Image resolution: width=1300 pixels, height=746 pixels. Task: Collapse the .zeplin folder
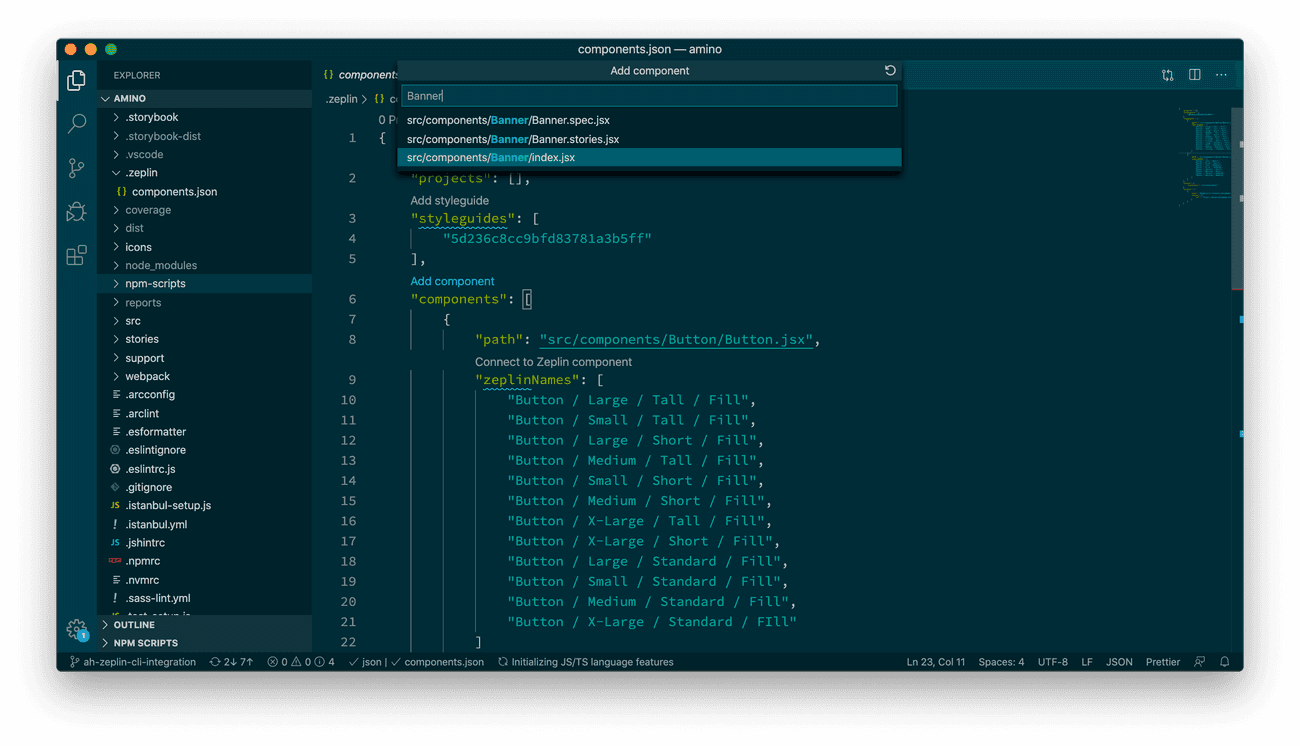[x=141, y=173]
